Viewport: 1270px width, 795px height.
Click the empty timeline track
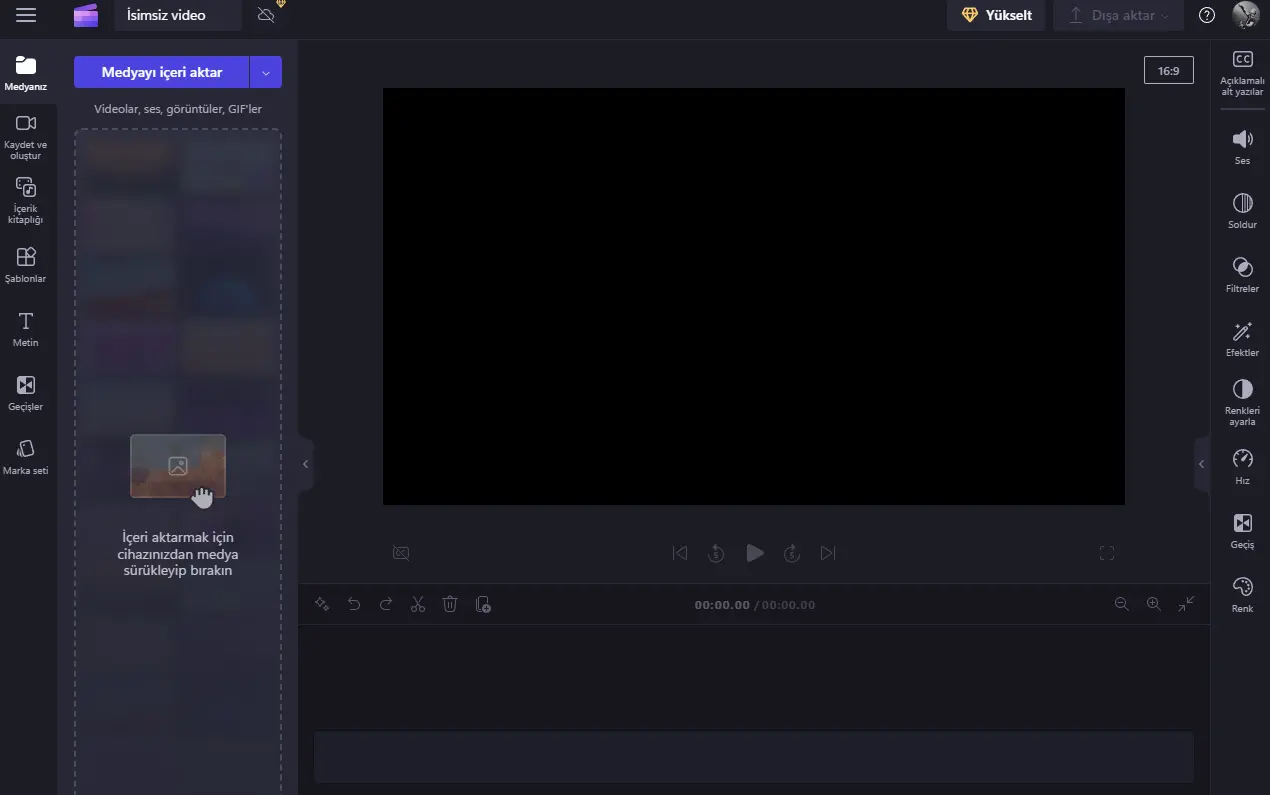754,757
